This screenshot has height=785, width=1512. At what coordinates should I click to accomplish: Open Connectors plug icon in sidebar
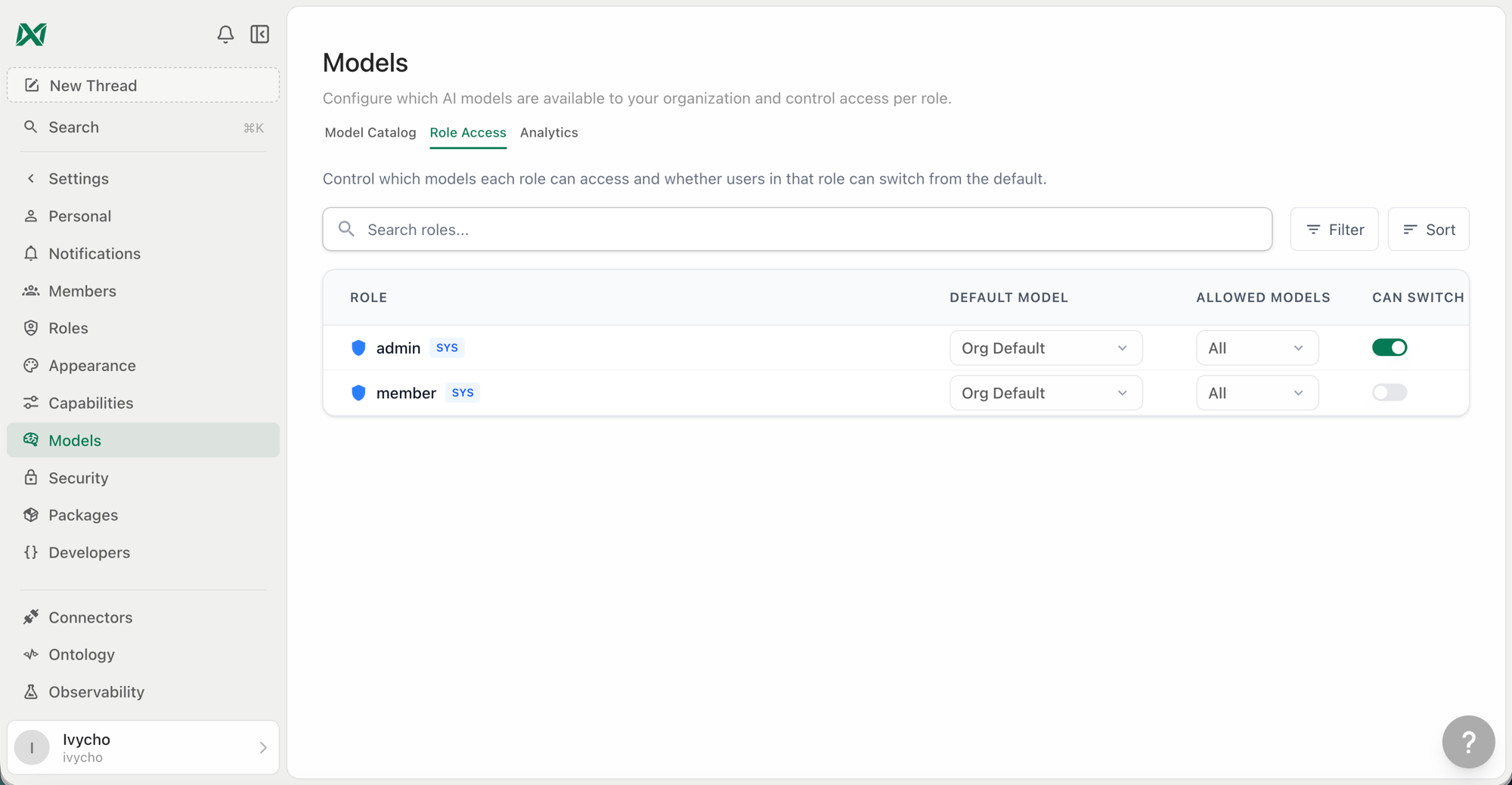31,617
